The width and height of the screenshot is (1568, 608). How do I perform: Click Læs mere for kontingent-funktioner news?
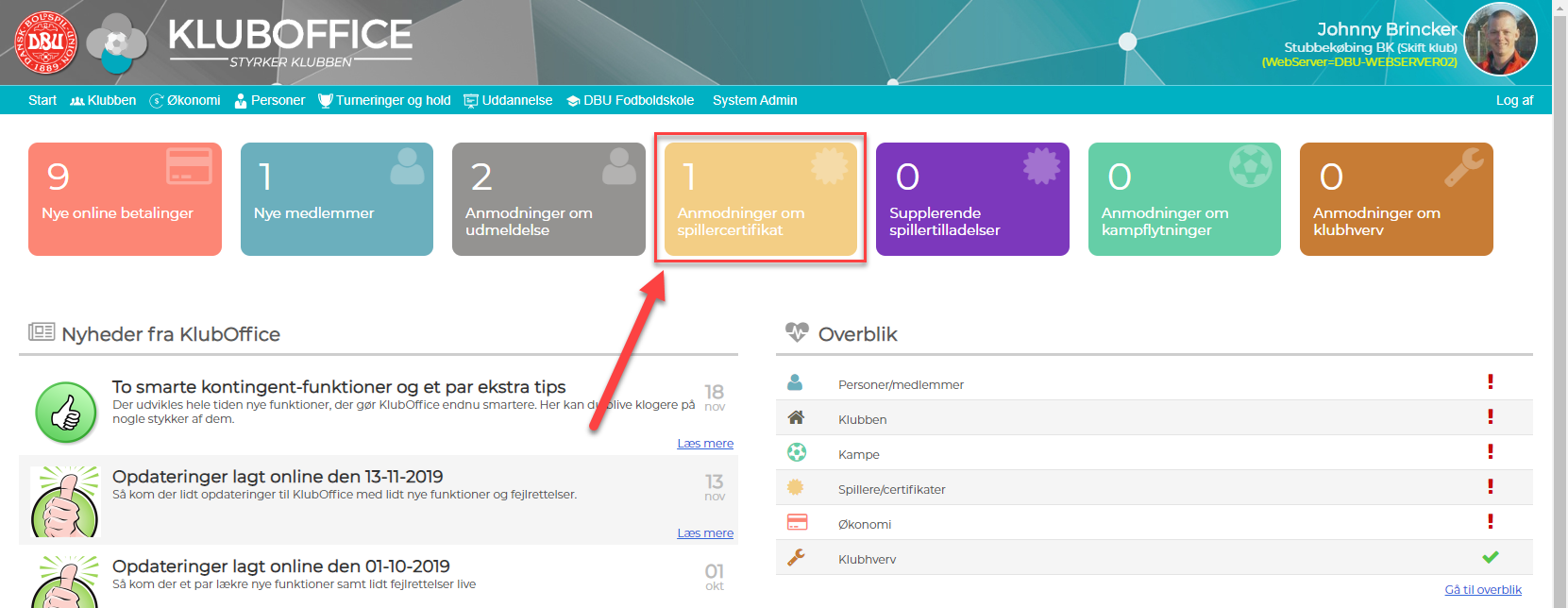pyautogui.click(x=704, y=444)
